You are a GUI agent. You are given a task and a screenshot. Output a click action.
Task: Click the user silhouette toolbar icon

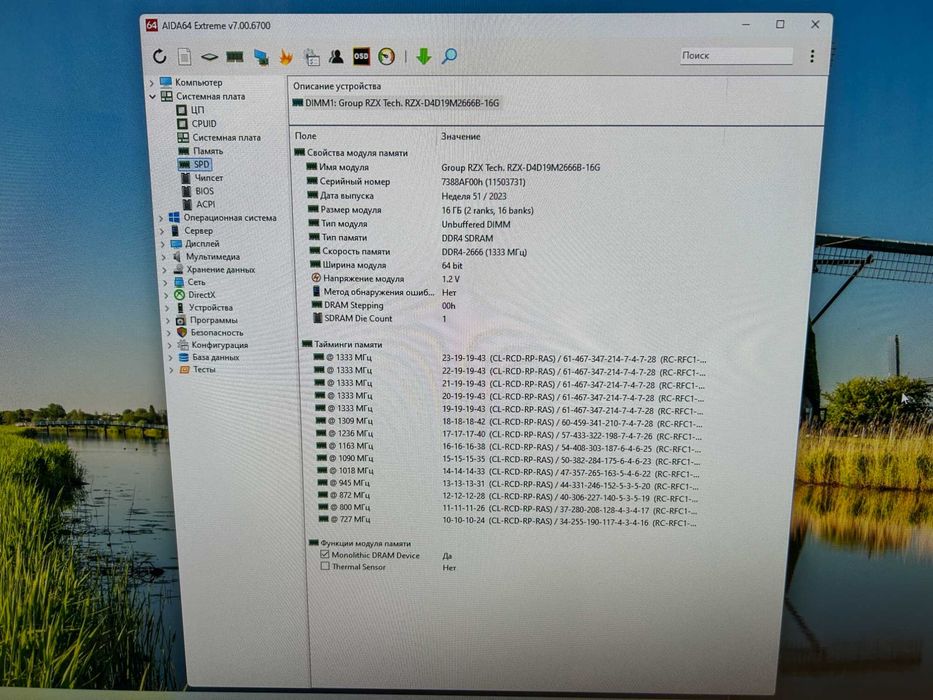pos(336,57)
